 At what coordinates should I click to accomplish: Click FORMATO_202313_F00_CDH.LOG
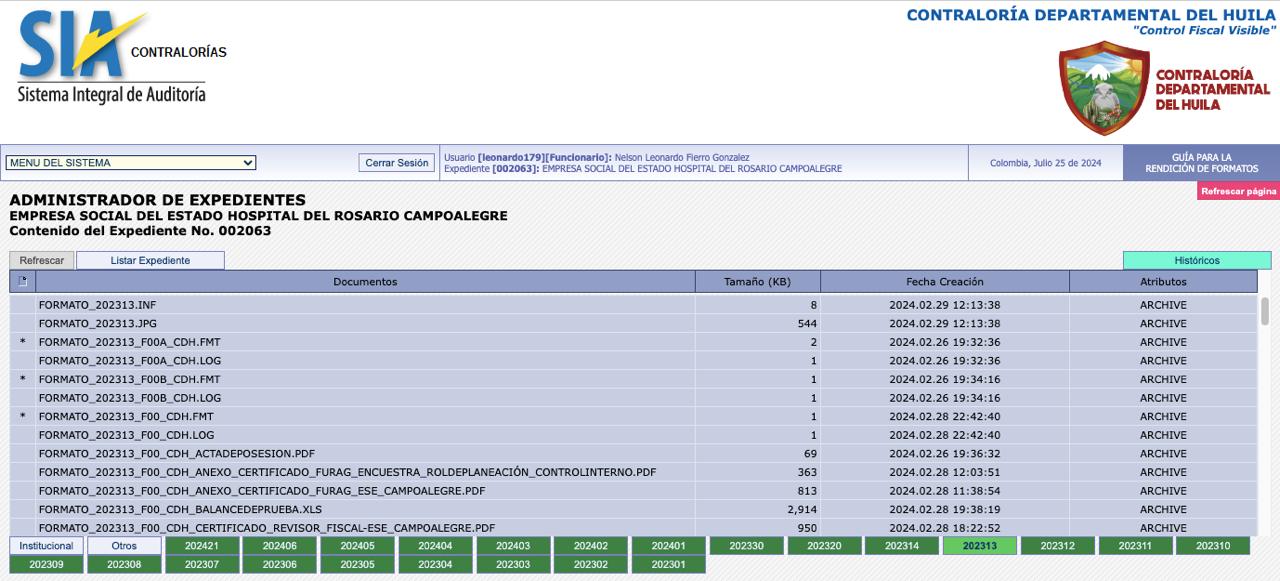click(x=127, y=435)
